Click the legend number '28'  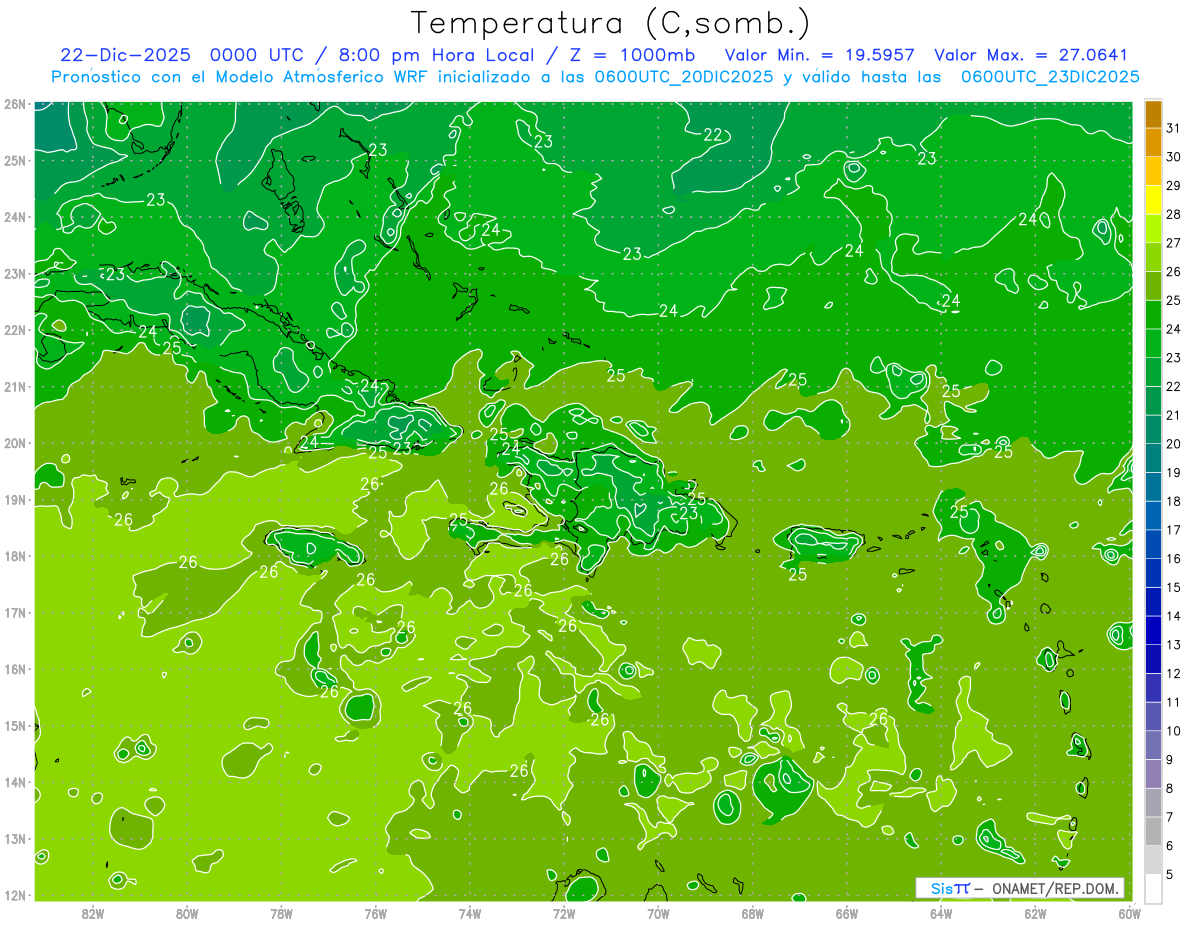pyautogui.click(x=1174, y=215)
